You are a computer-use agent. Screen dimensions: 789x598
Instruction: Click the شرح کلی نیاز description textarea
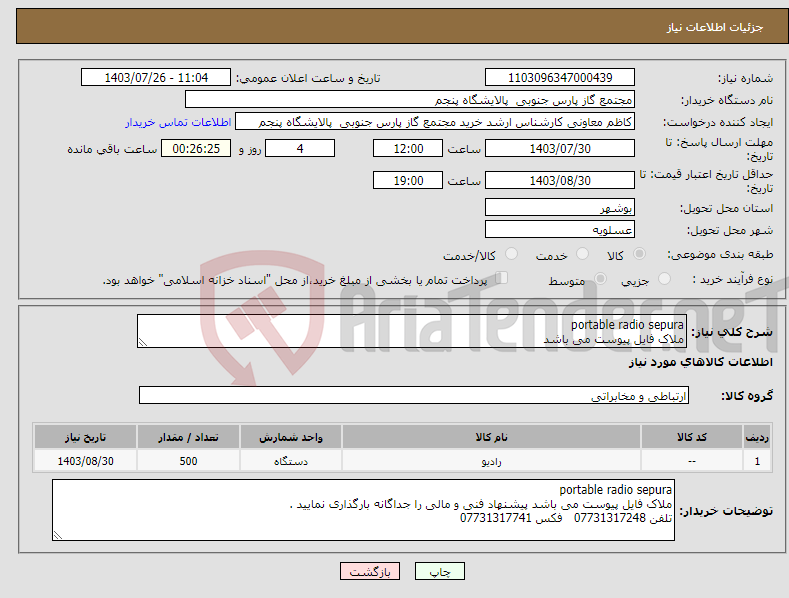(412, 331)
